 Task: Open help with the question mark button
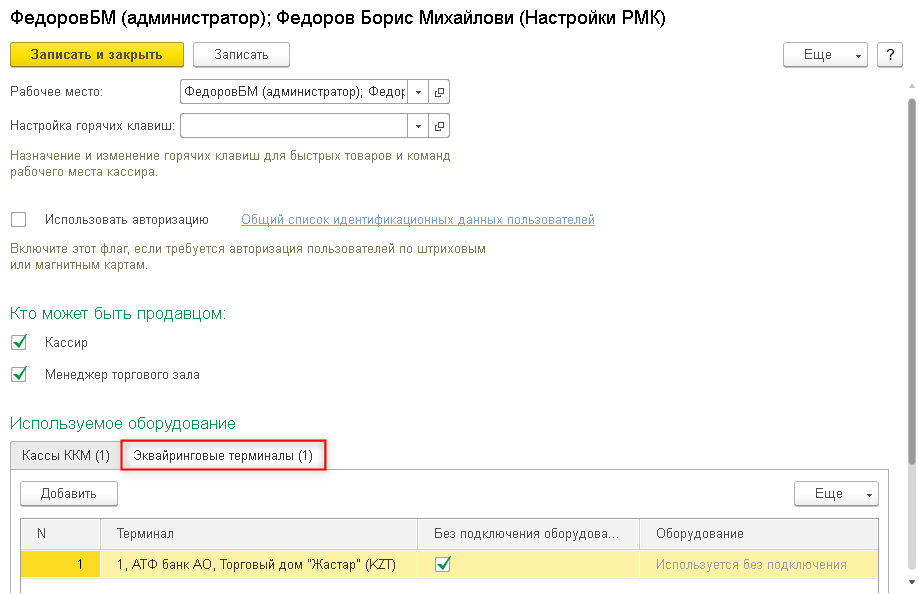[889, 55]
